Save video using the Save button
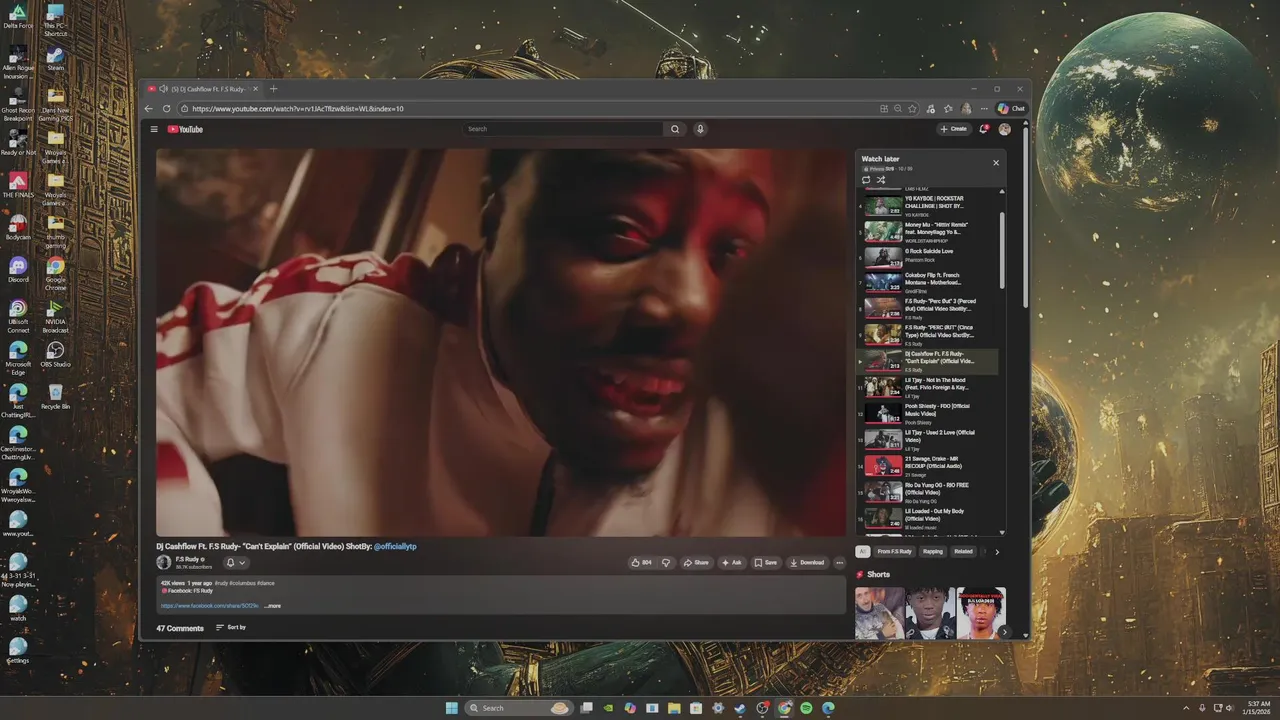The height and width of the screenshot is (720, 1280). 766,562
